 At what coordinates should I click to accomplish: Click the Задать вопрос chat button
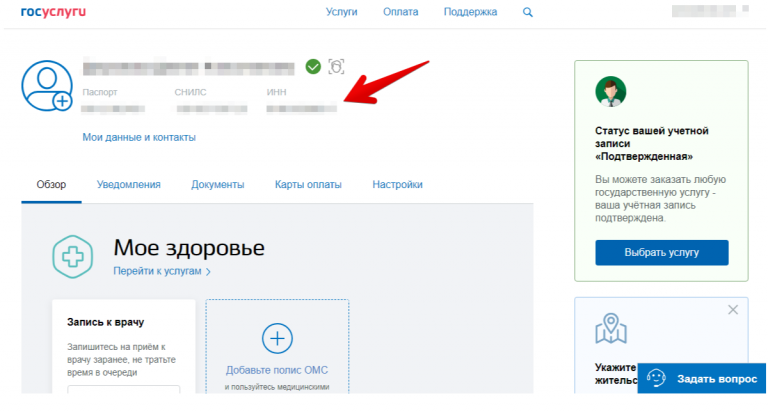click(x=701, y=377)
